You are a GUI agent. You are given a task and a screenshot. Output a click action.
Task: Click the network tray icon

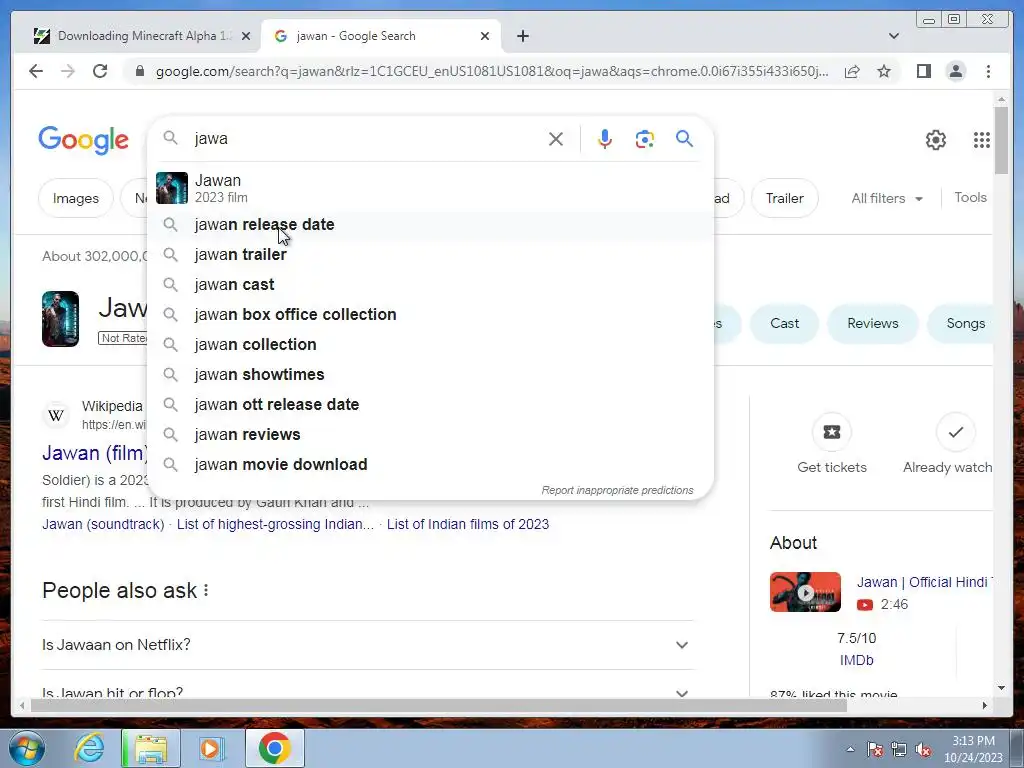click(x=899, y=750)
